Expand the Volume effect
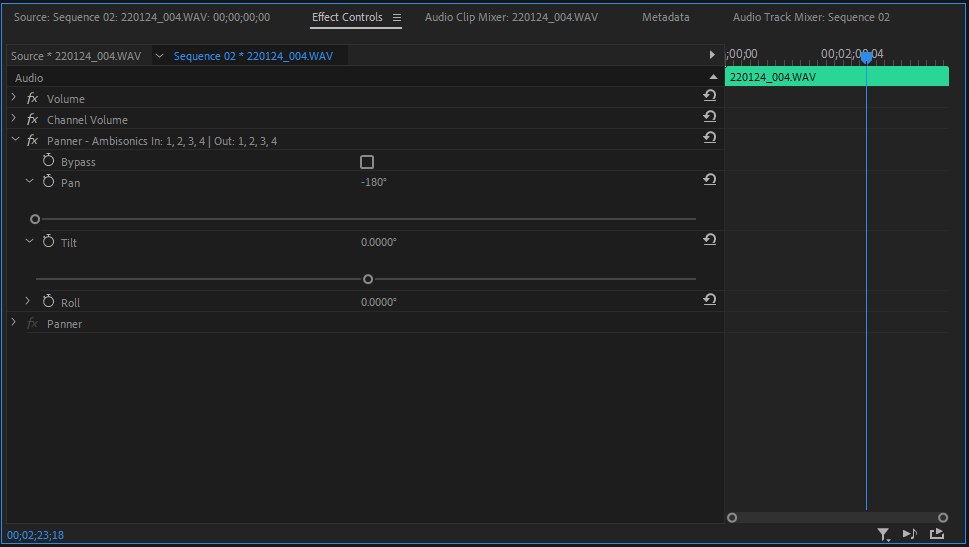This screenshot has width=969, height=547. pyautogui.click(x=14, y=98)
